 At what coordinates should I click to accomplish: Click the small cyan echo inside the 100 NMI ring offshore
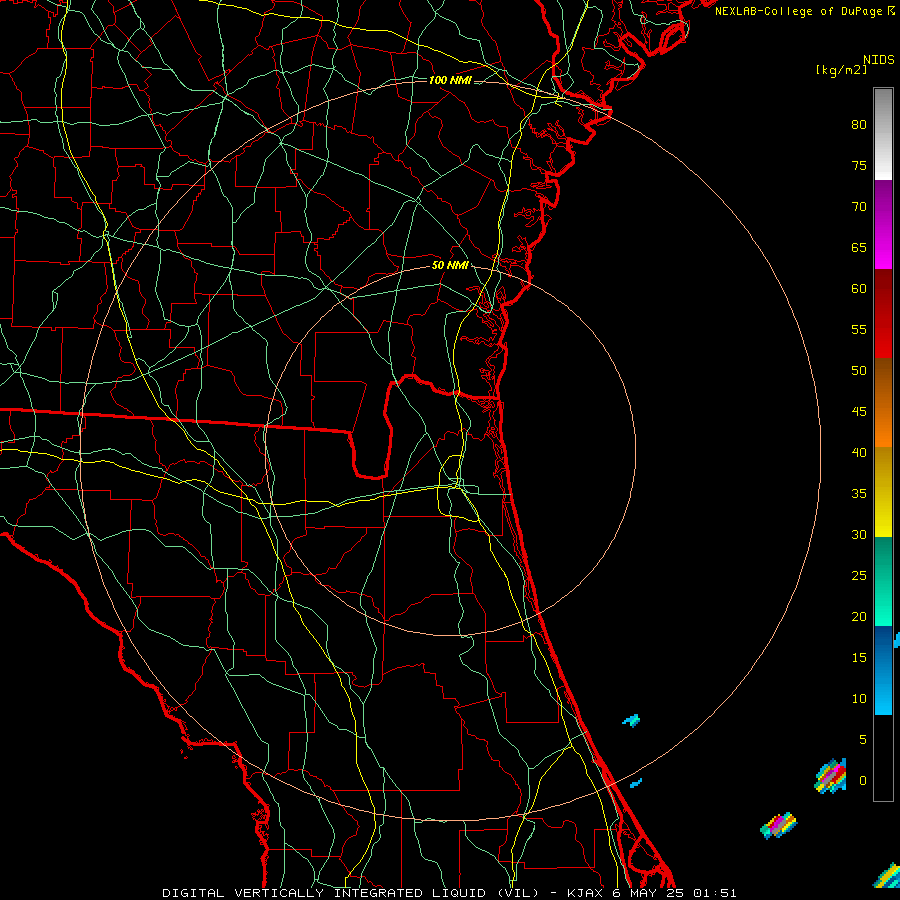[631, 720]
